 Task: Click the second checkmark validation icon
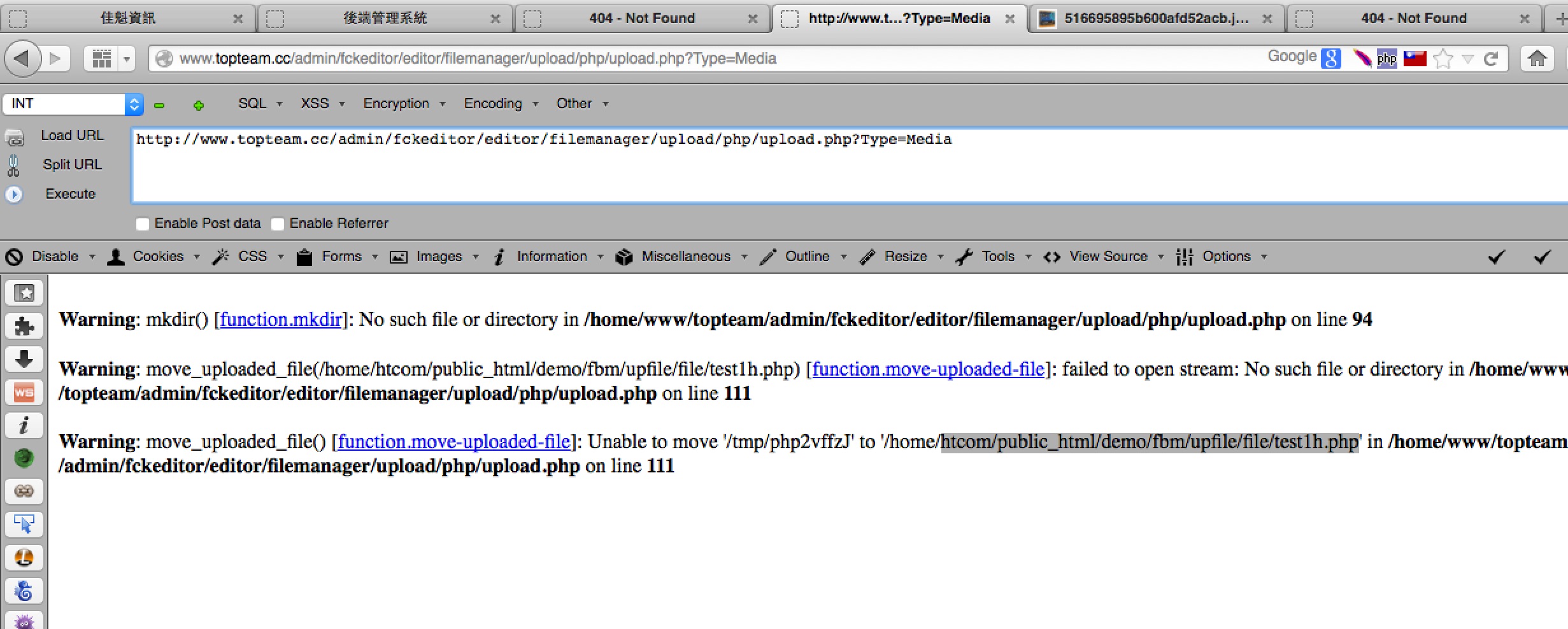pos(1543,257)
